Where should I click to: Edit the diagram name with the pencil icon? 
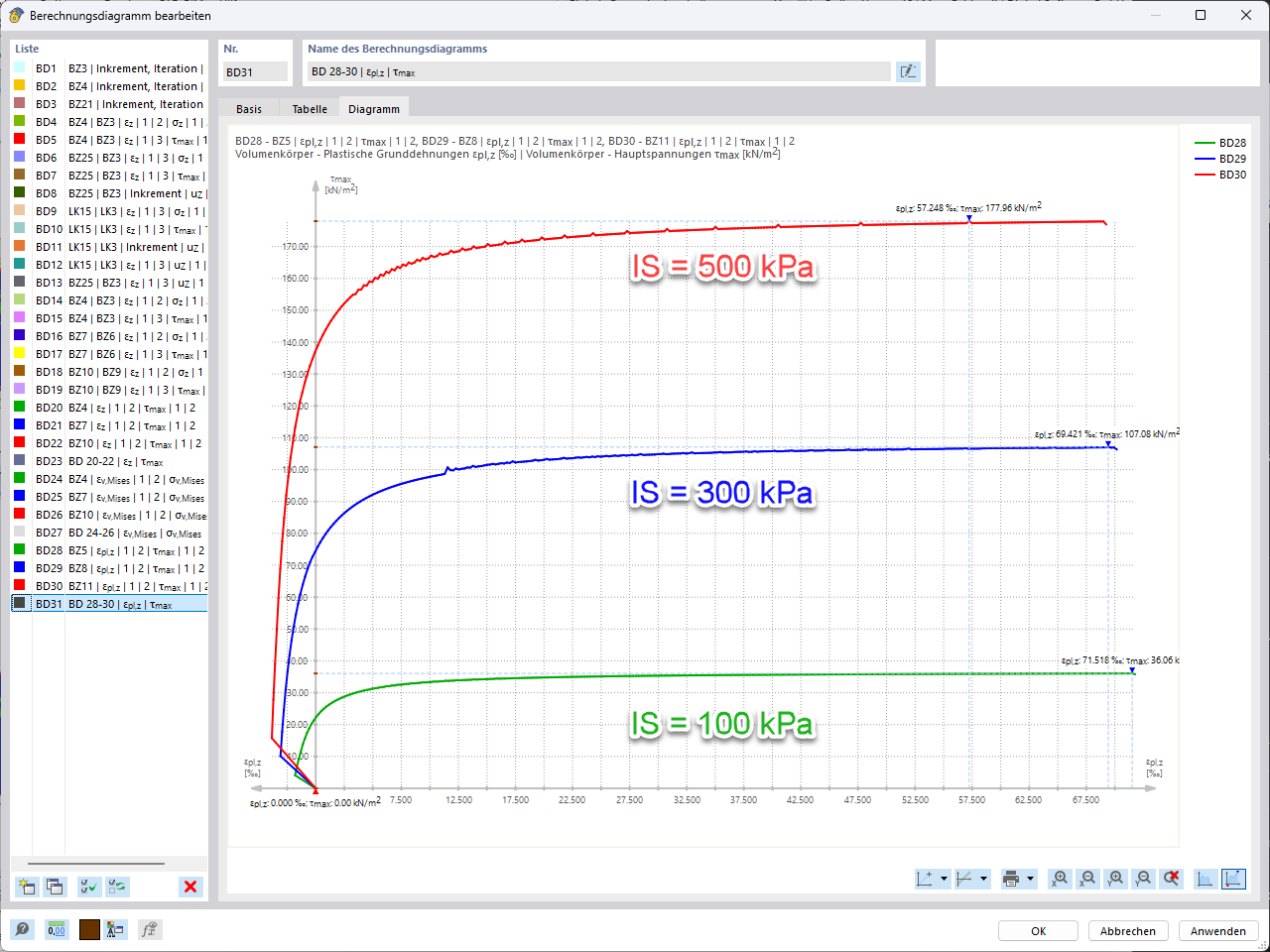908,71
